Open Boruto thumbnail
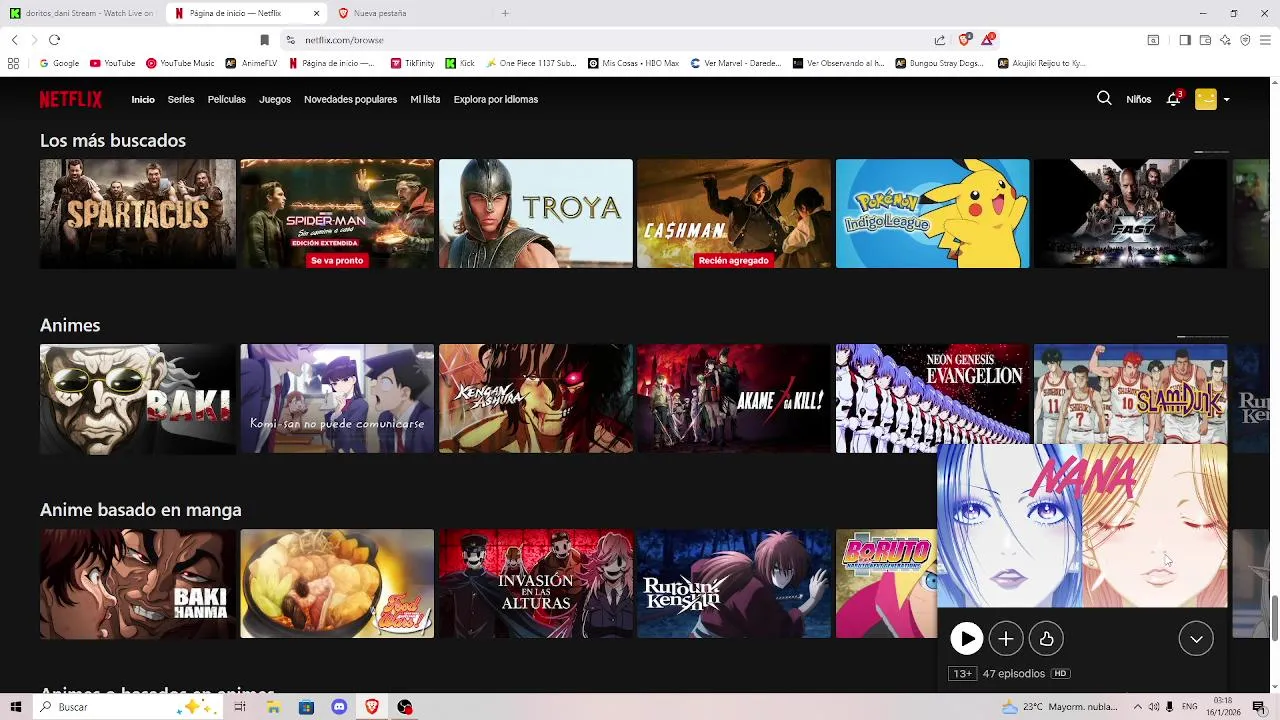Viewport: 1280px width, 720px height. [886, 584]
